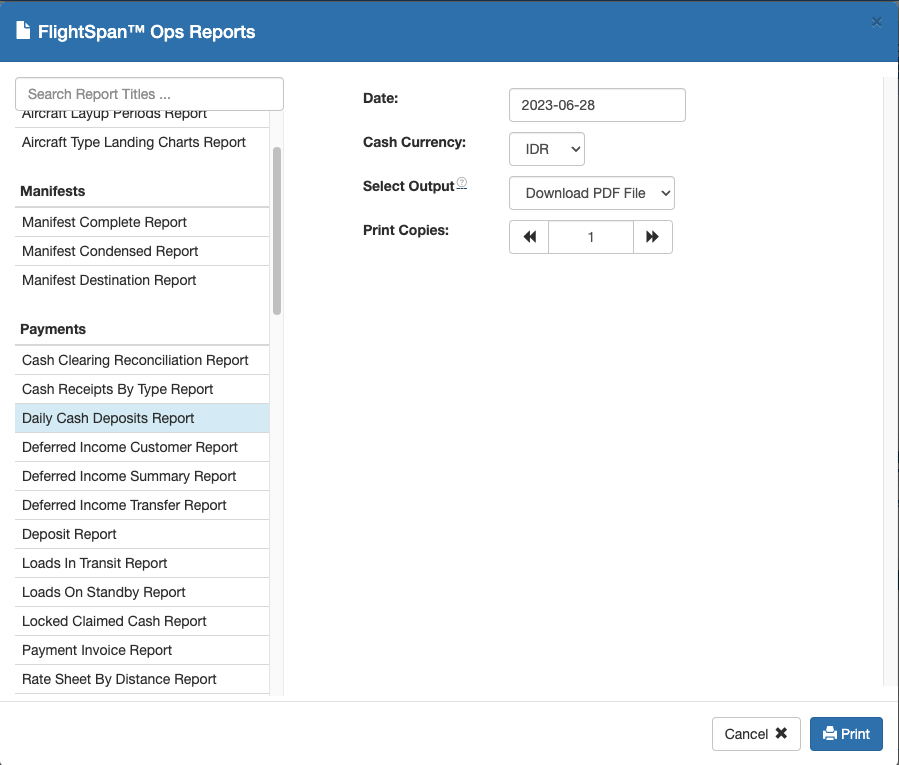
Task: Click the FlightSpan Ops Reports title
Action: click(x=146, y=32)
